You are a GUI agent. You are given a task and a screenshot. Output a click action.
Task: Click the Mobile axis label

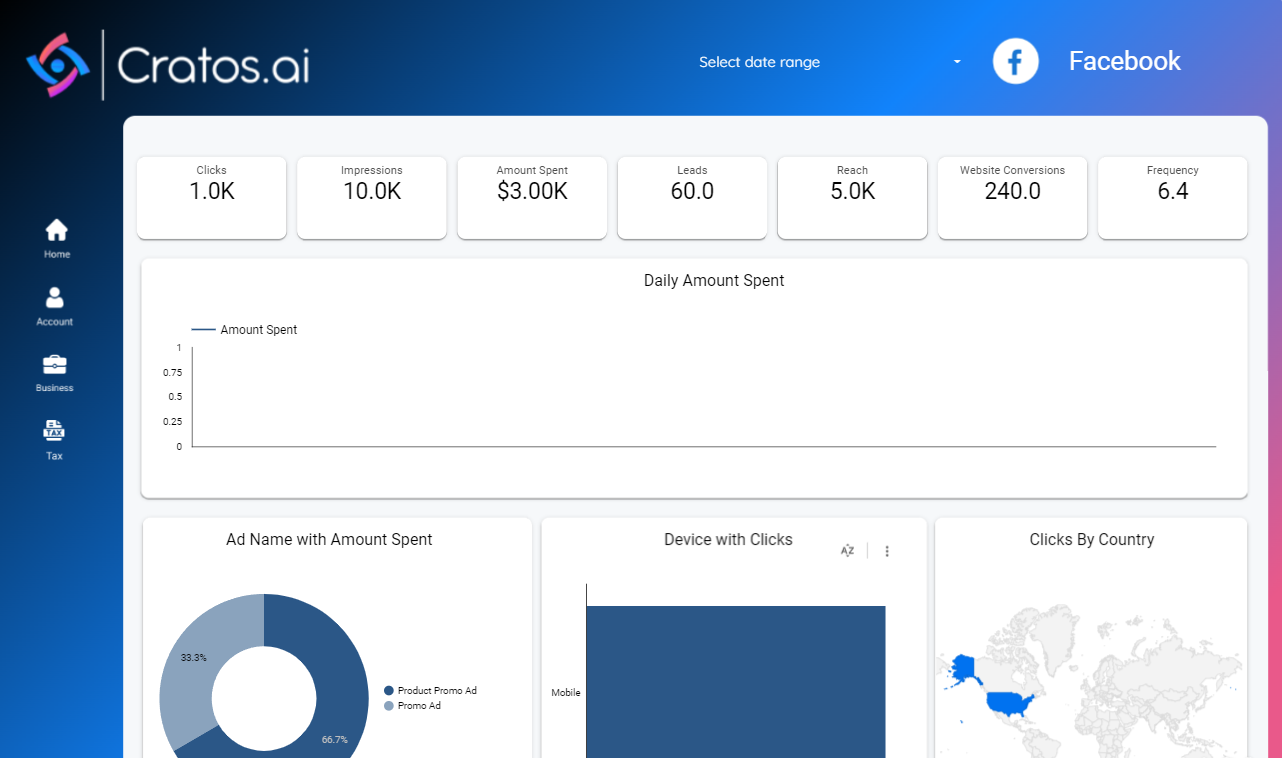click(566, 693)
